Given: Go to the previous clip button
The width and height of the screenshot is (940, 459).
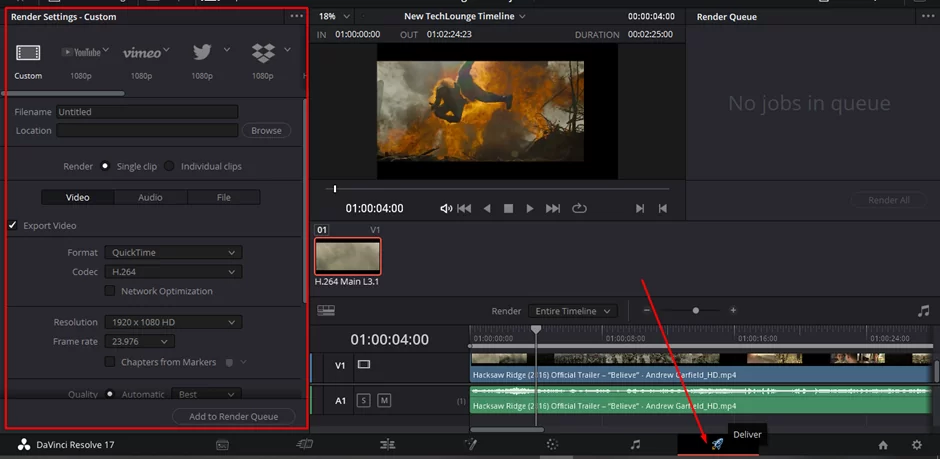Looking at the screenshot, I should [662, 209].
